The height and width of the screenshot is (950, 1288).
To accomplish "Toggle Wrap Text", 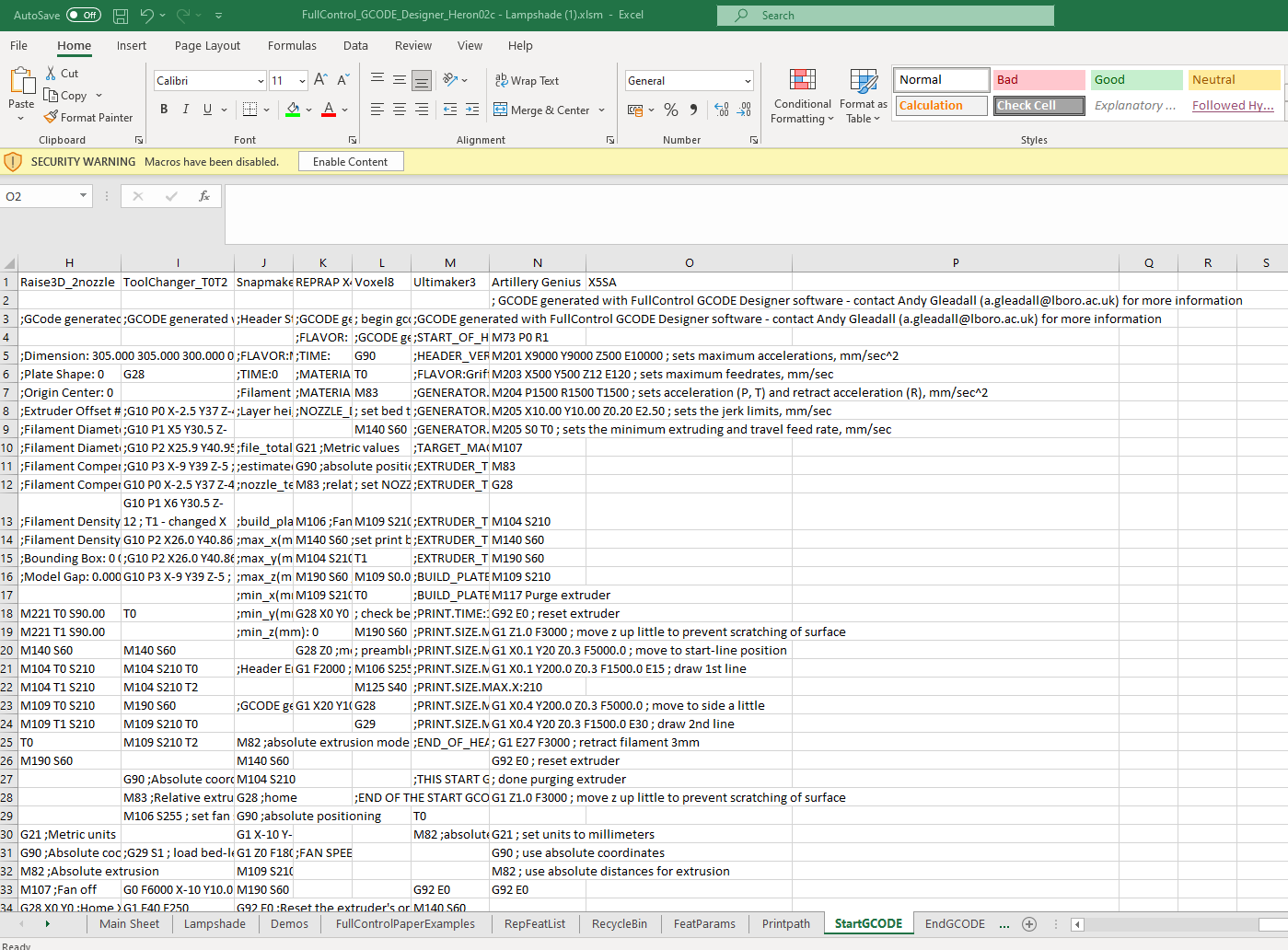I will 527,80.
